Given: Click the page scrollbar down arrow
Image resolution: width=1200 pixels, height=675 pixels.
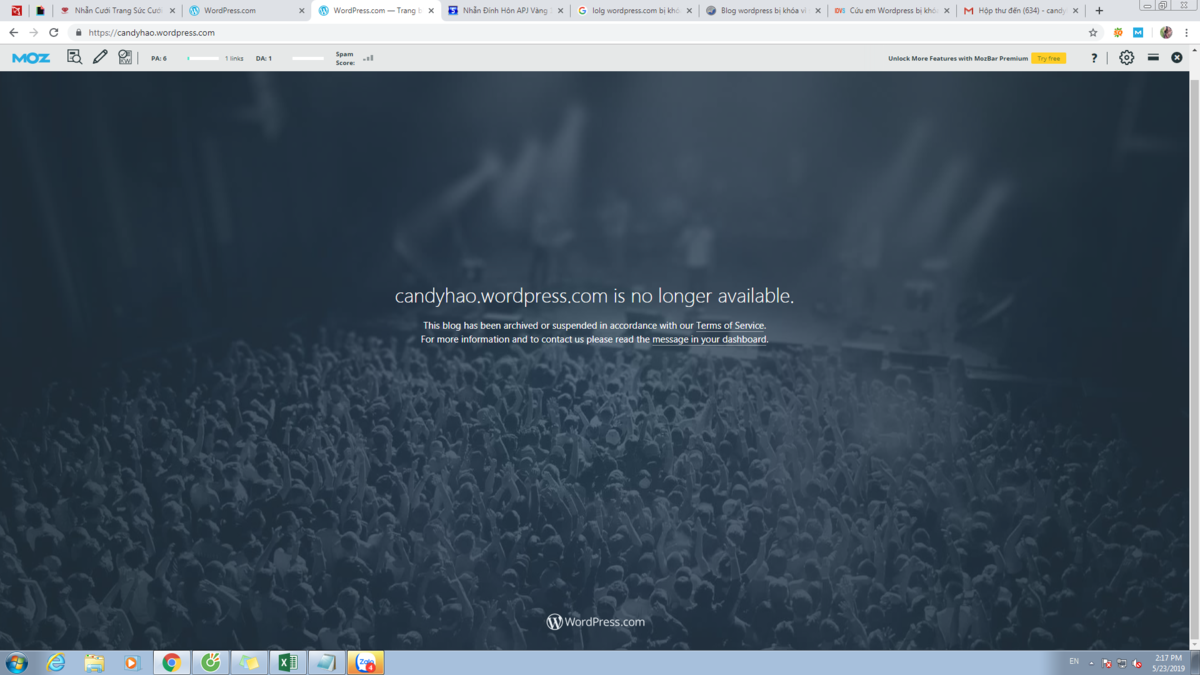Looking at the screenshot, I should (x=1194, y=645).
